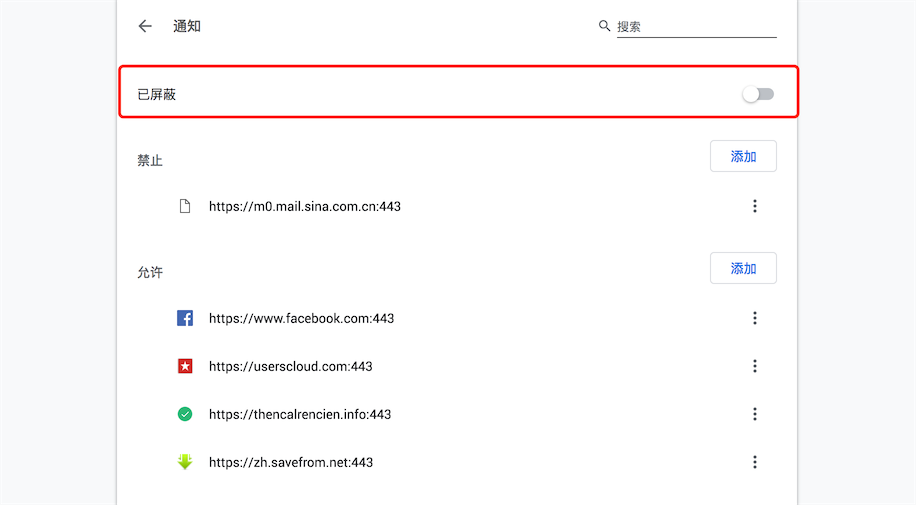Add a site to the 允许 list
This screenshot has height=505, width=916.
pyautogui.click(x=743, y=268)
